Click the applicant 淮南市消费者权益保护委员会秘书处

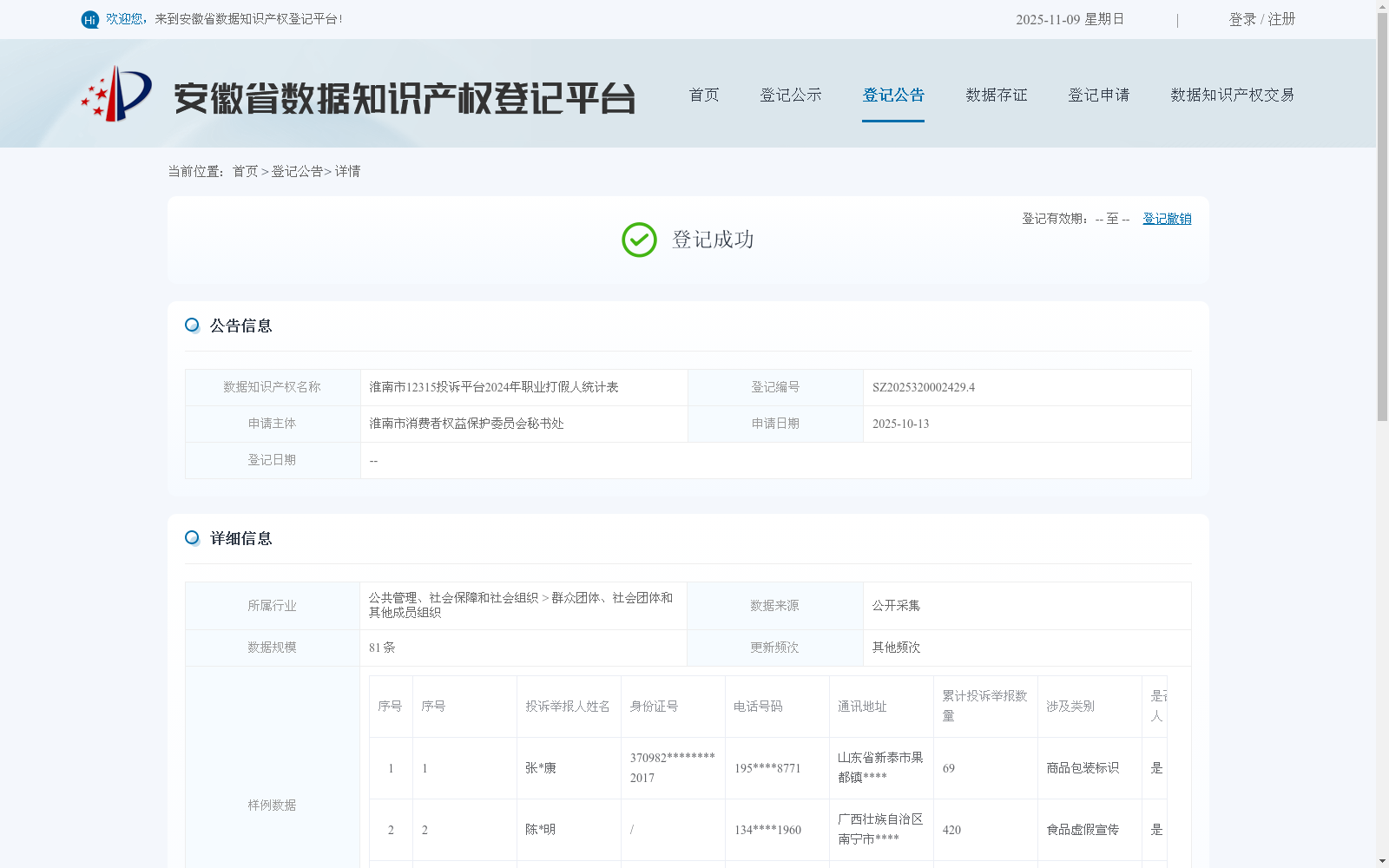(x=466, y=424)
